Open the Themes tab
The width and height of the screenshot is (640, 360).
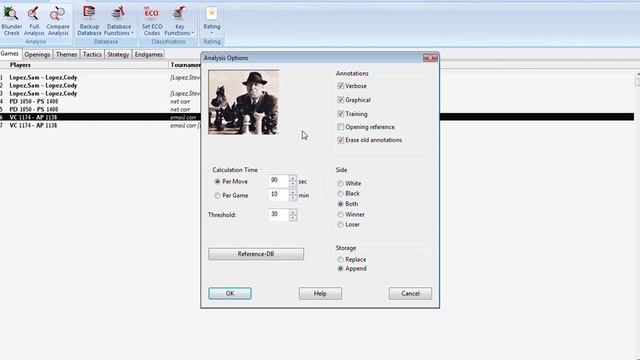tap(67, 54)
